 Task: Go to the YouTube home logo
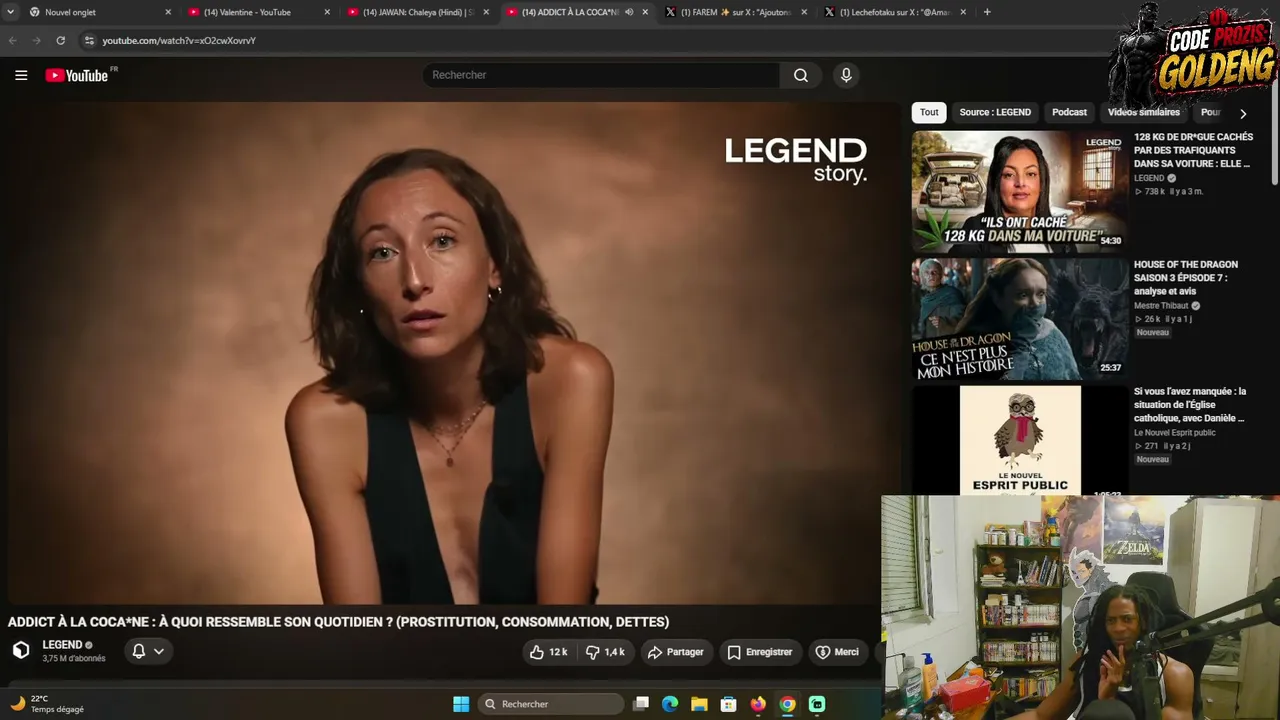(77, 76)
